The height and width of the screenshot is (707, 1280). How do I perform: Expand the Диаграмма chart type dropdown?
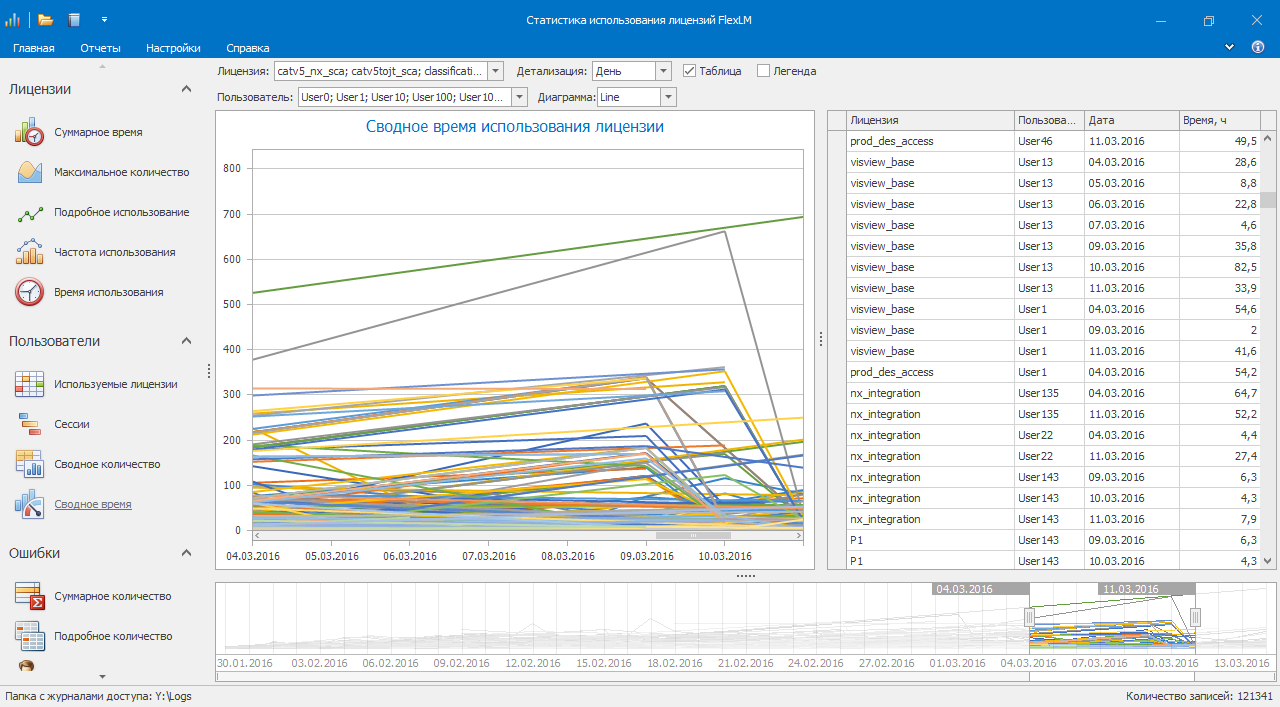[x=668, y=97]
